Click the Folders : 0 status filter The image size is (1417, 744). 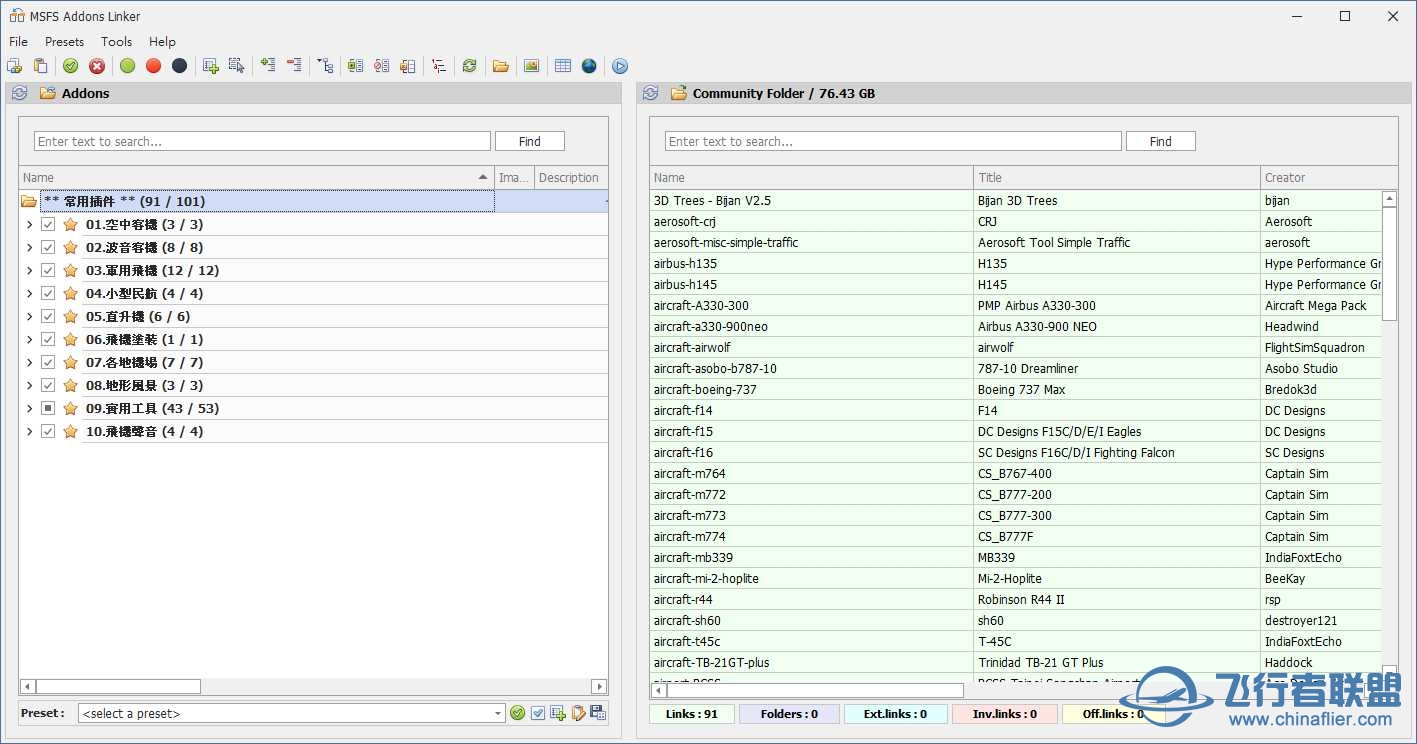(x=789, y=714)
